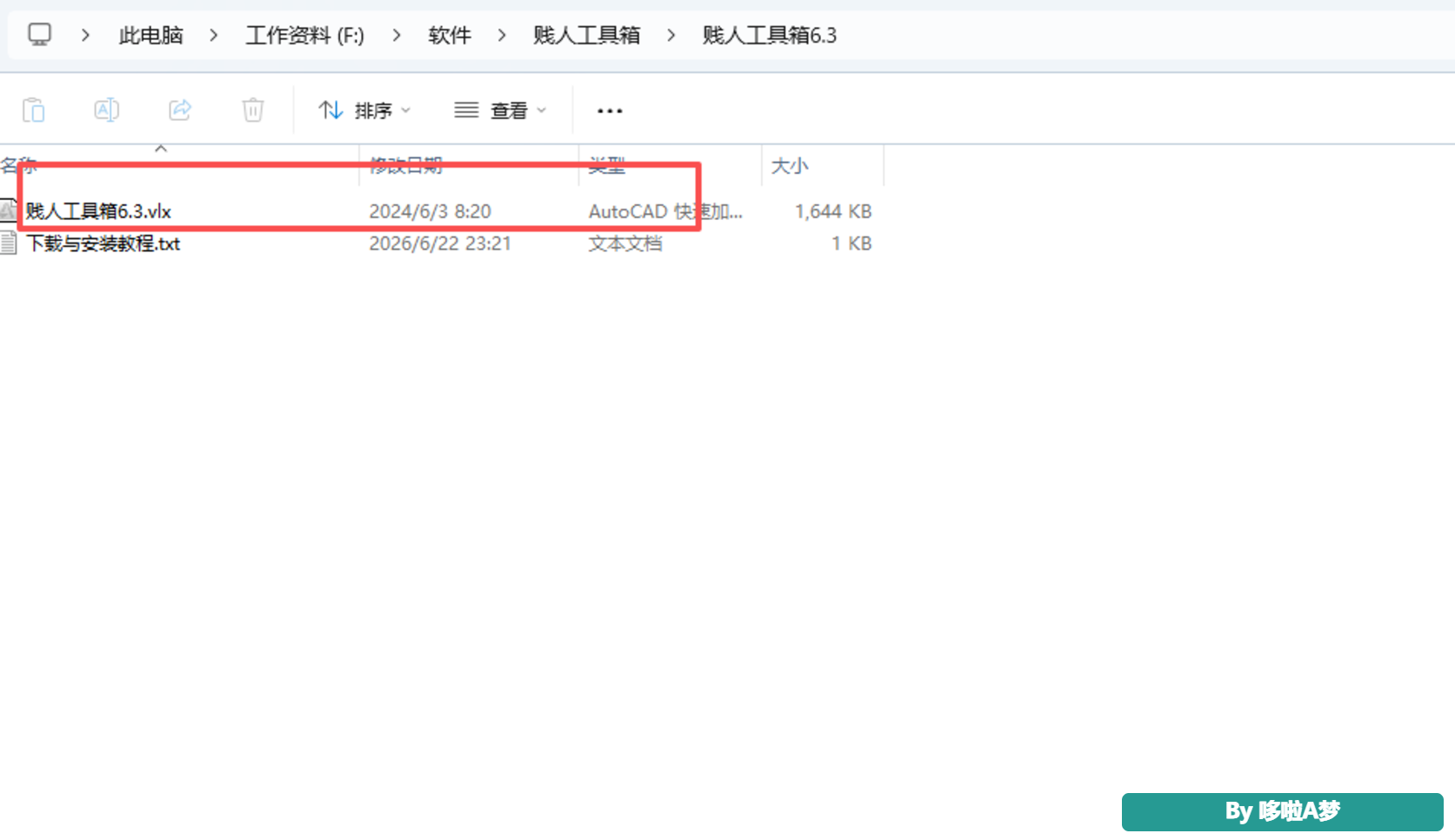Expand the chevron after 工作资料 (F:)
The height and width of the screenshot is (840, 1455).
[397, 36]
